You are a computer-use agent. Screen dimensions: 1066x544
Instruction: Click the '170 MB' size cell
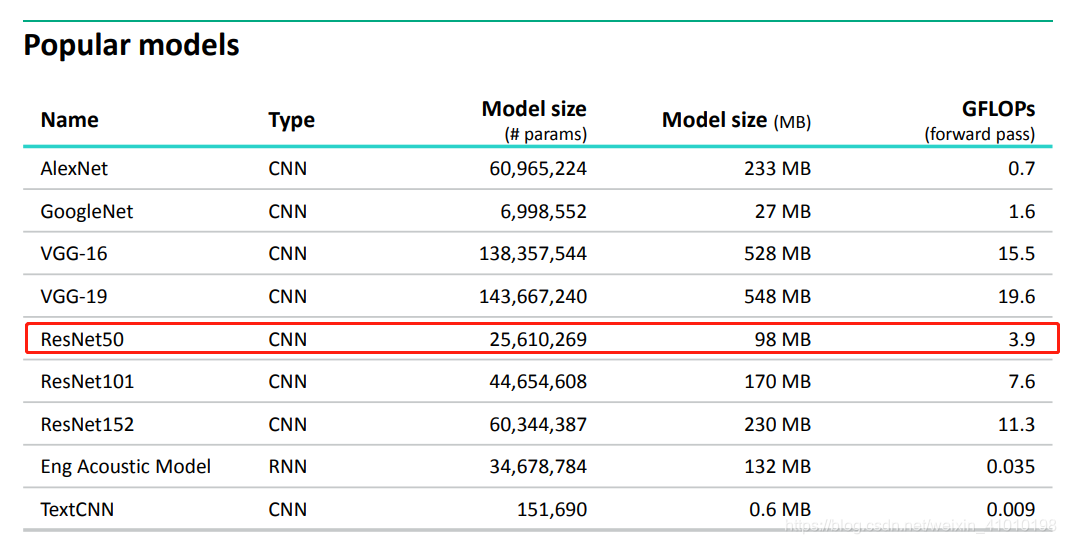[x=777, y=381]
